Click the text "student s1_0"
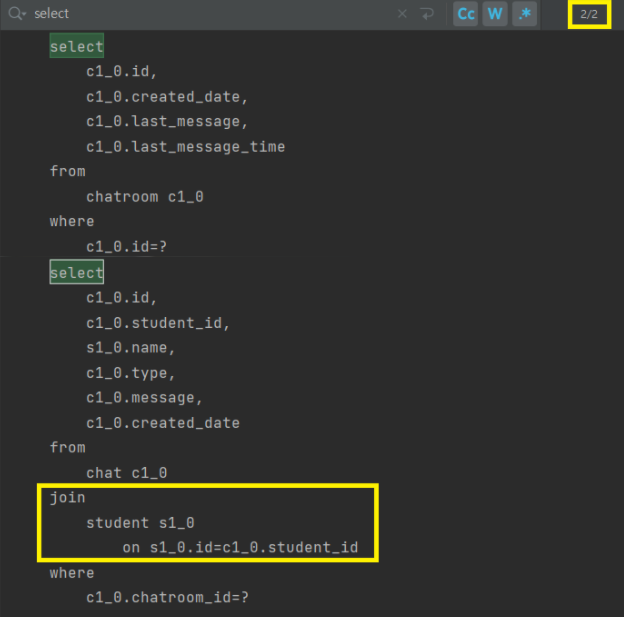 tap(140, 523)
